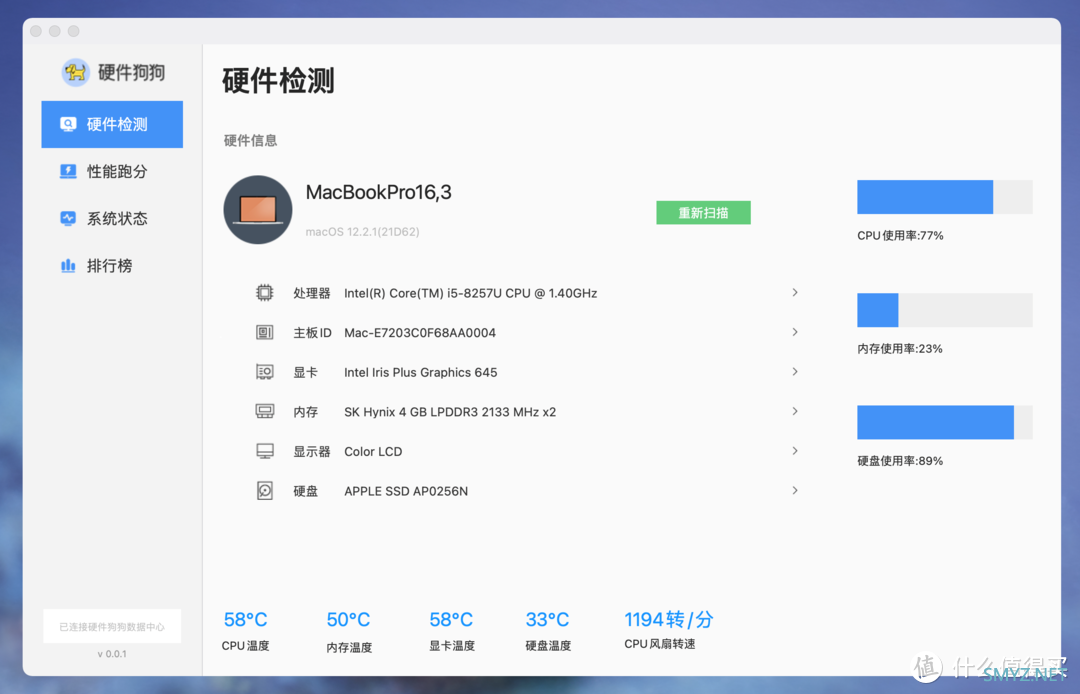
Task: Click APPLE SSD AP0256N text
Action: [406, 492]
